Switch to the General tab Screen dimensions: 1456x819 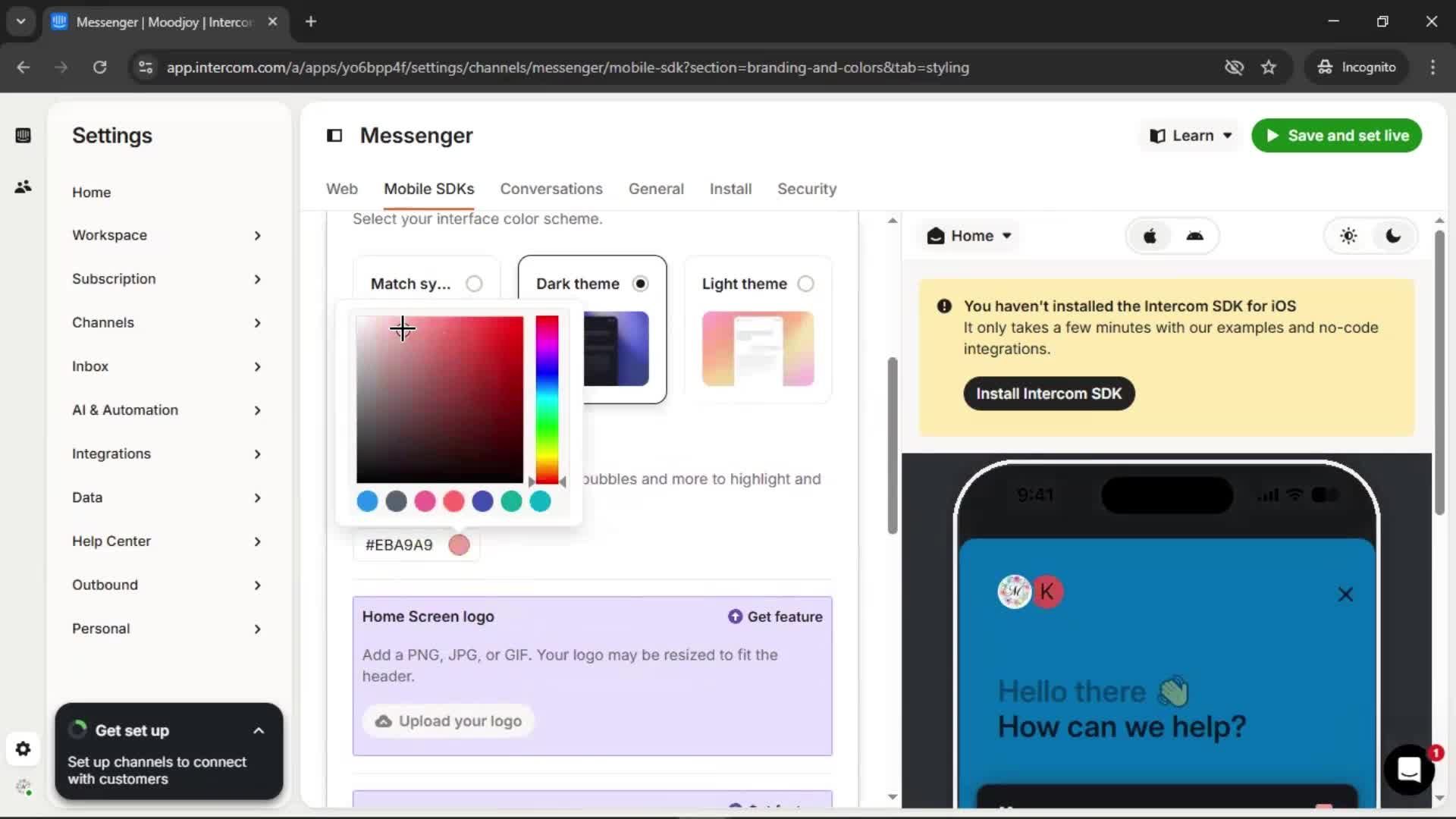point(656,189)
